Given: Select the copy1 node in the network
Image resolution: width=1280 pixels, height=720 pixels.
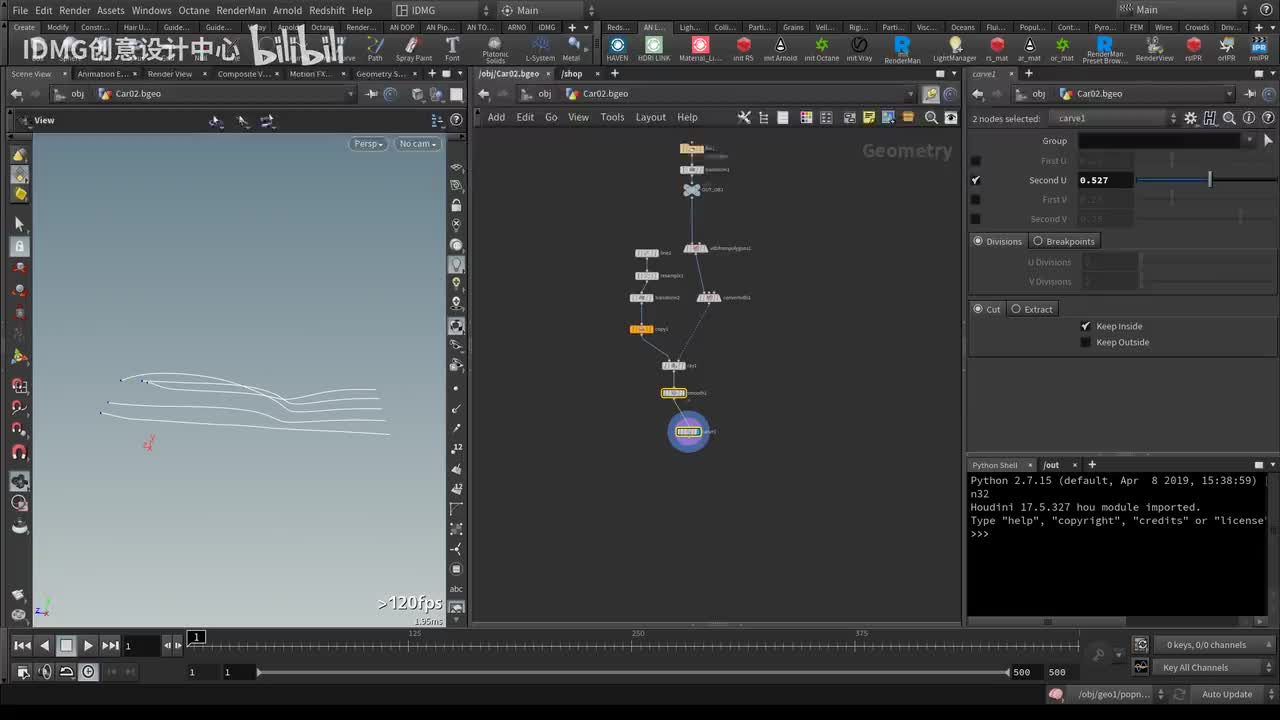Looking at the screenshot, I should click(641, 329).
